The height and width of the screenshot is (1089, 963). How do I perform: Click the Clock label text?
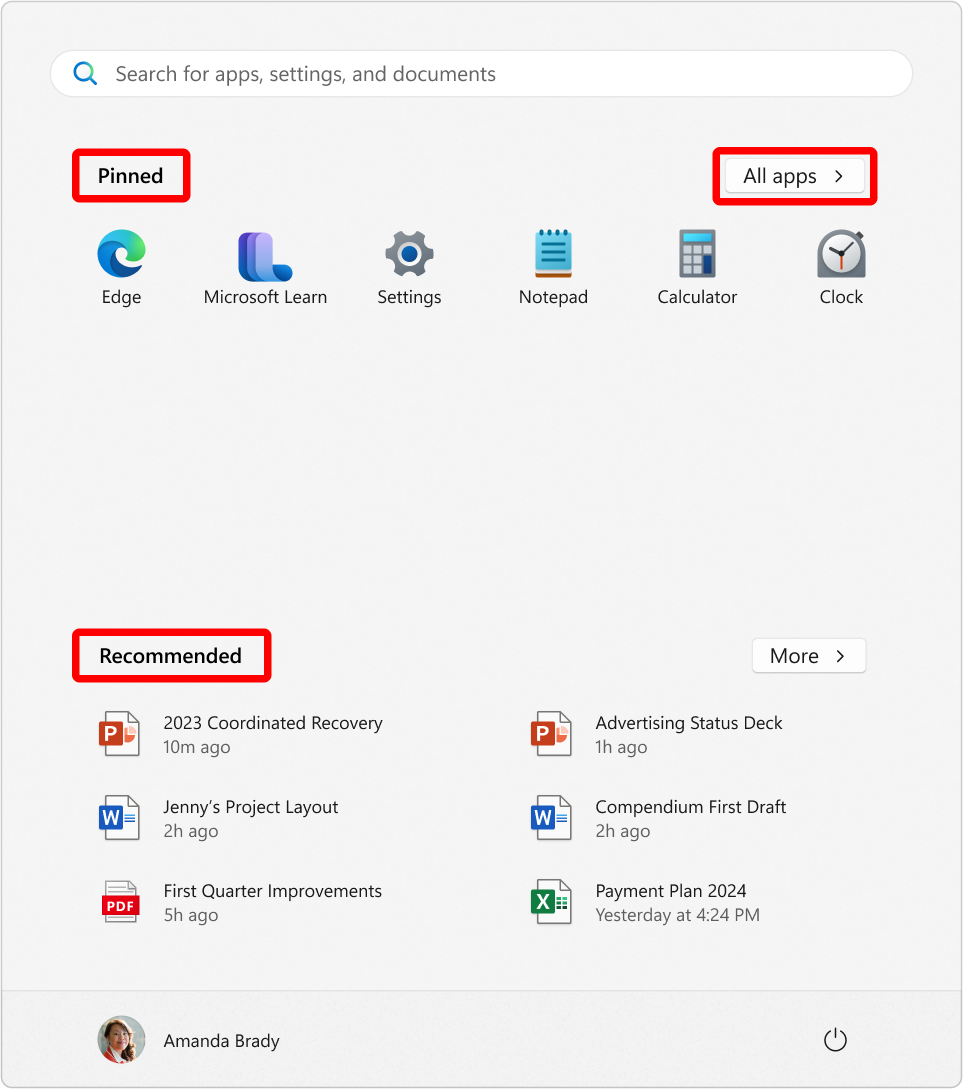(x=841, y=297)
